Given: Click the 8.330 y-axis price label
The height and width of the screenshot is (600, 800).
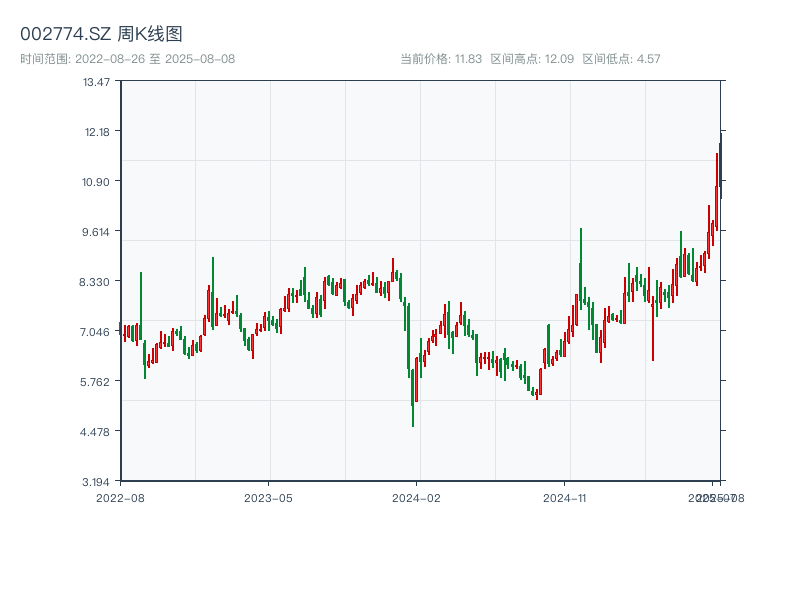Looking at the screenshot, I should (96, 281).
